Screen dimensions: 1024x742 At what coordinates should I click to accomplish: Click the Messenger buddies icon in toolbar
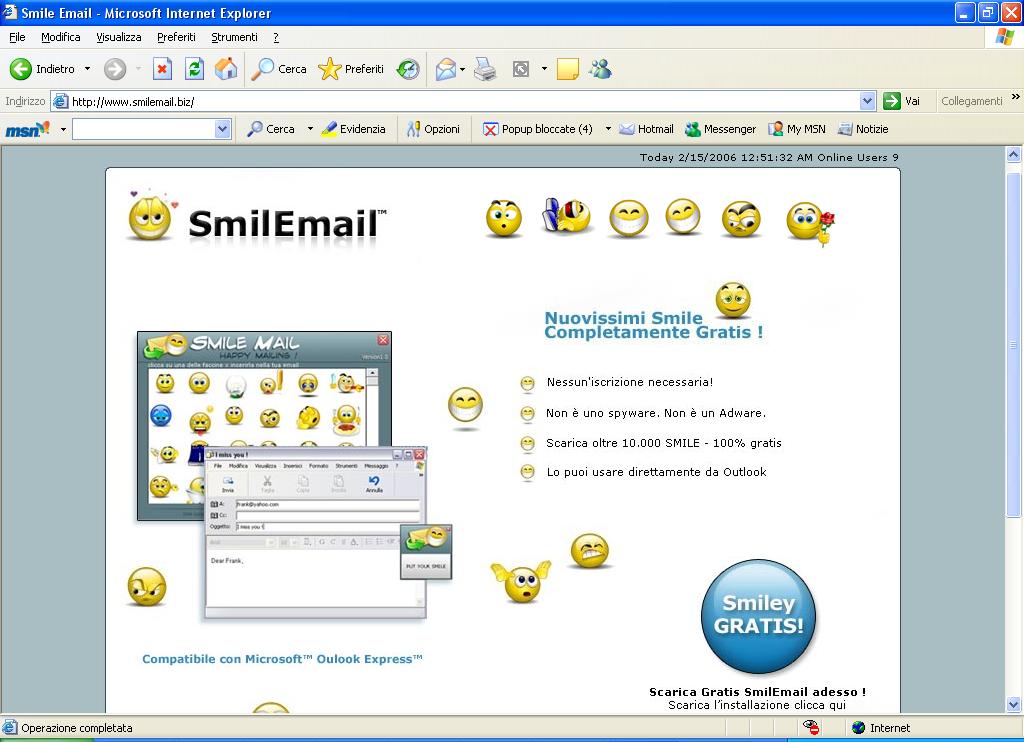(600, 69)
